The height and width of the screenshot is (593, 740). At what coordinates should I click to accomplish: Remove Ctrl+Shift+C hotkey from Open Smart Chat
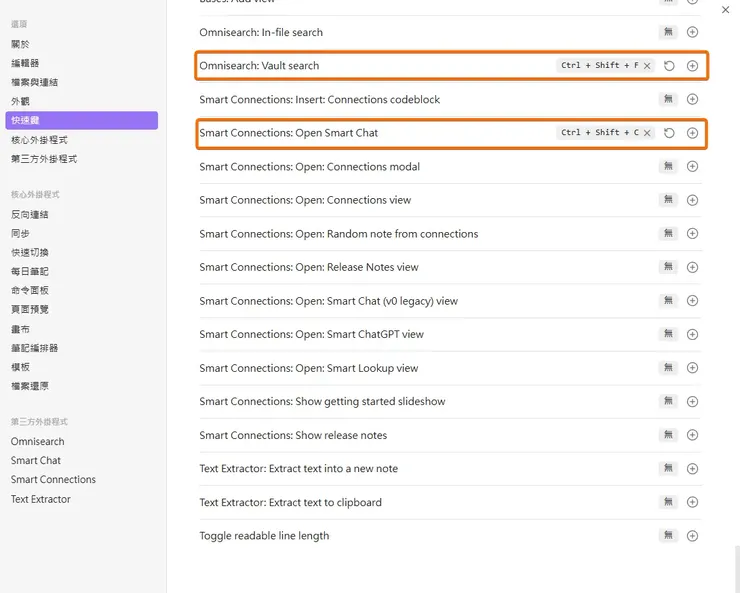647,133
